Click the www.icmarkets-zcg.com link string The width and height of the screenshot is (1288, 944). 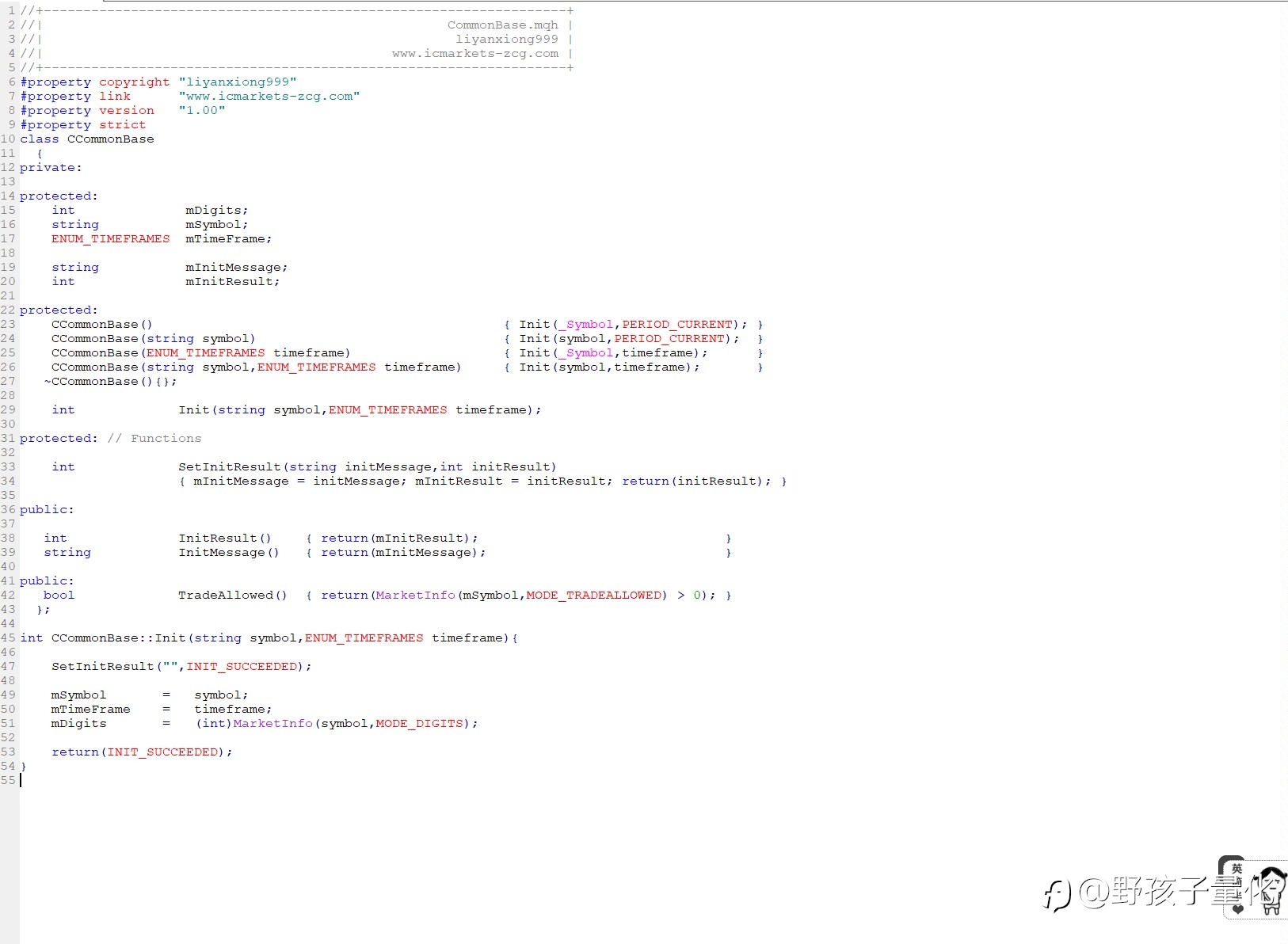coord(269,96)
